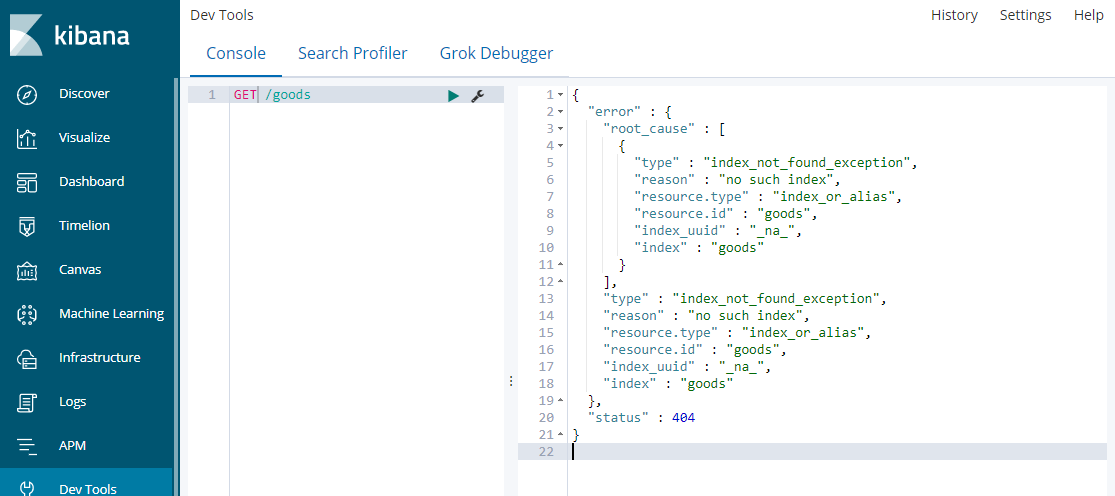Select the Canvas label in the sidebar

pyautogui.click(x=80, y=270)
